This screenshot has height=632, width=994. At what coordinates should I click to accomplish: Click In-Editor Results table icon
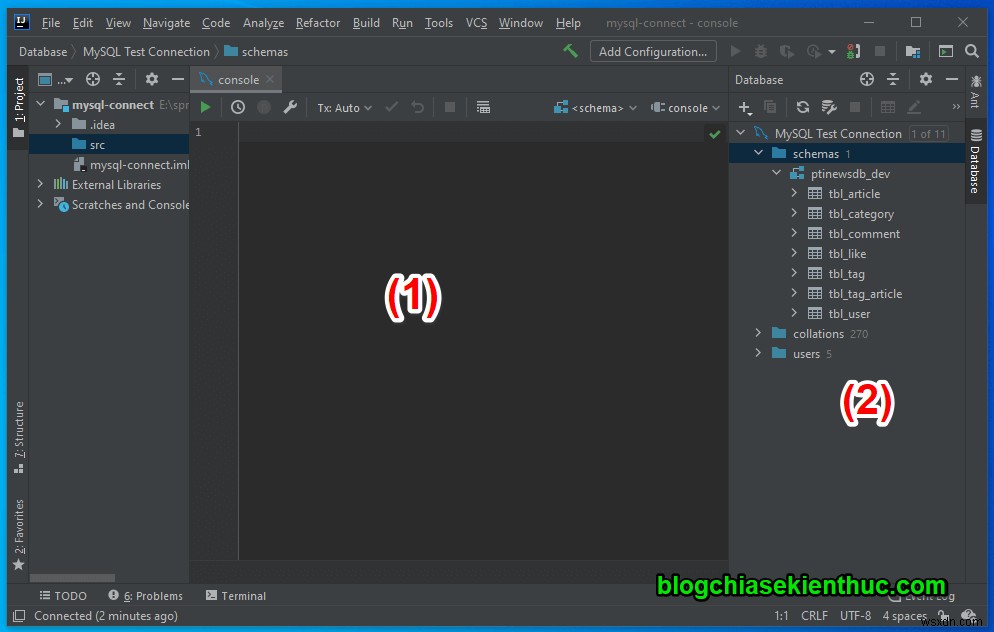click(483, 107)
